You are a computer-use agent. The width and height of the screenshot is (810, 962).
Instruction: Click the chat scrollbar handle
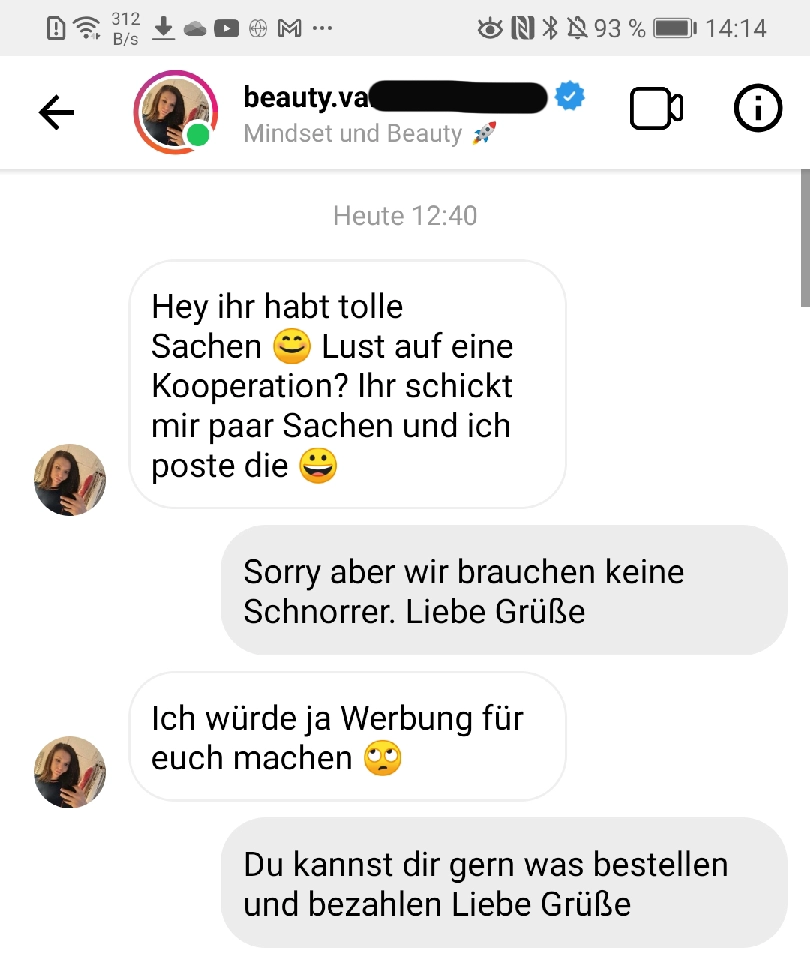coord(805,238)
